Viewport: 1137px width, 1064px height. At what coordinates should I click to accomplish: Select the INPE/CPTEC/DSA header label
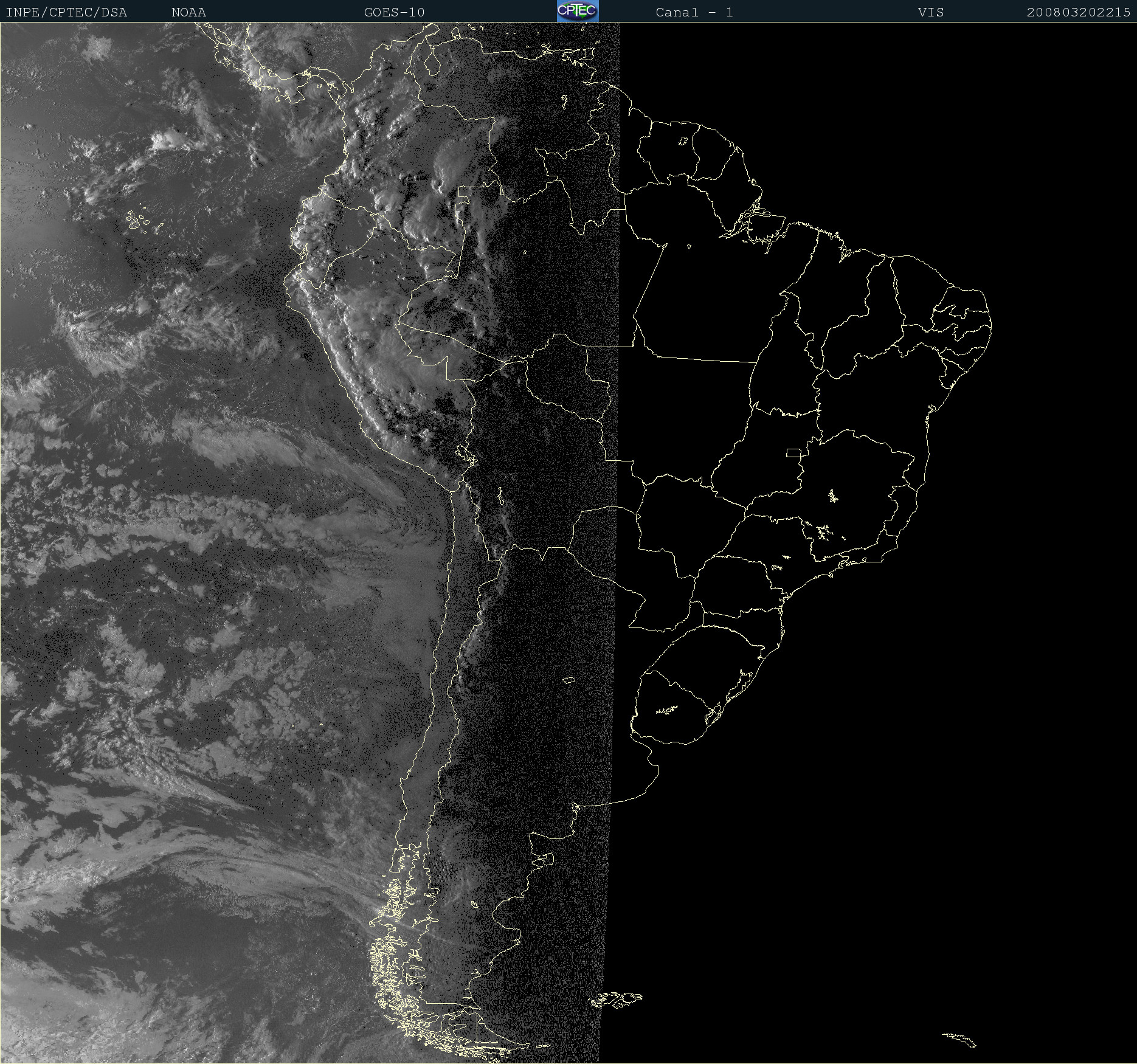click(66, 12)
